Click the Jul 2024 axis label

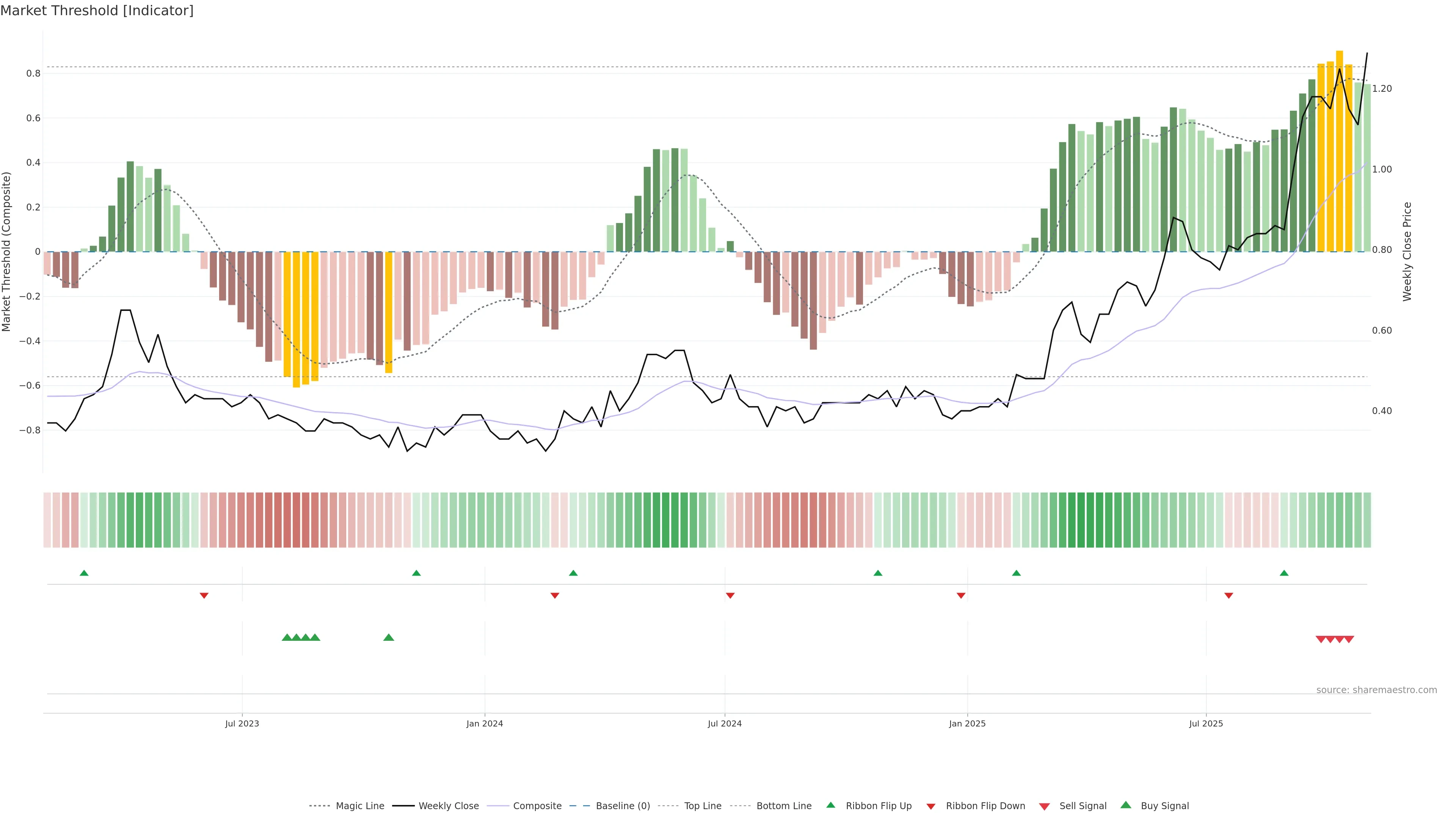coord(725,723)
